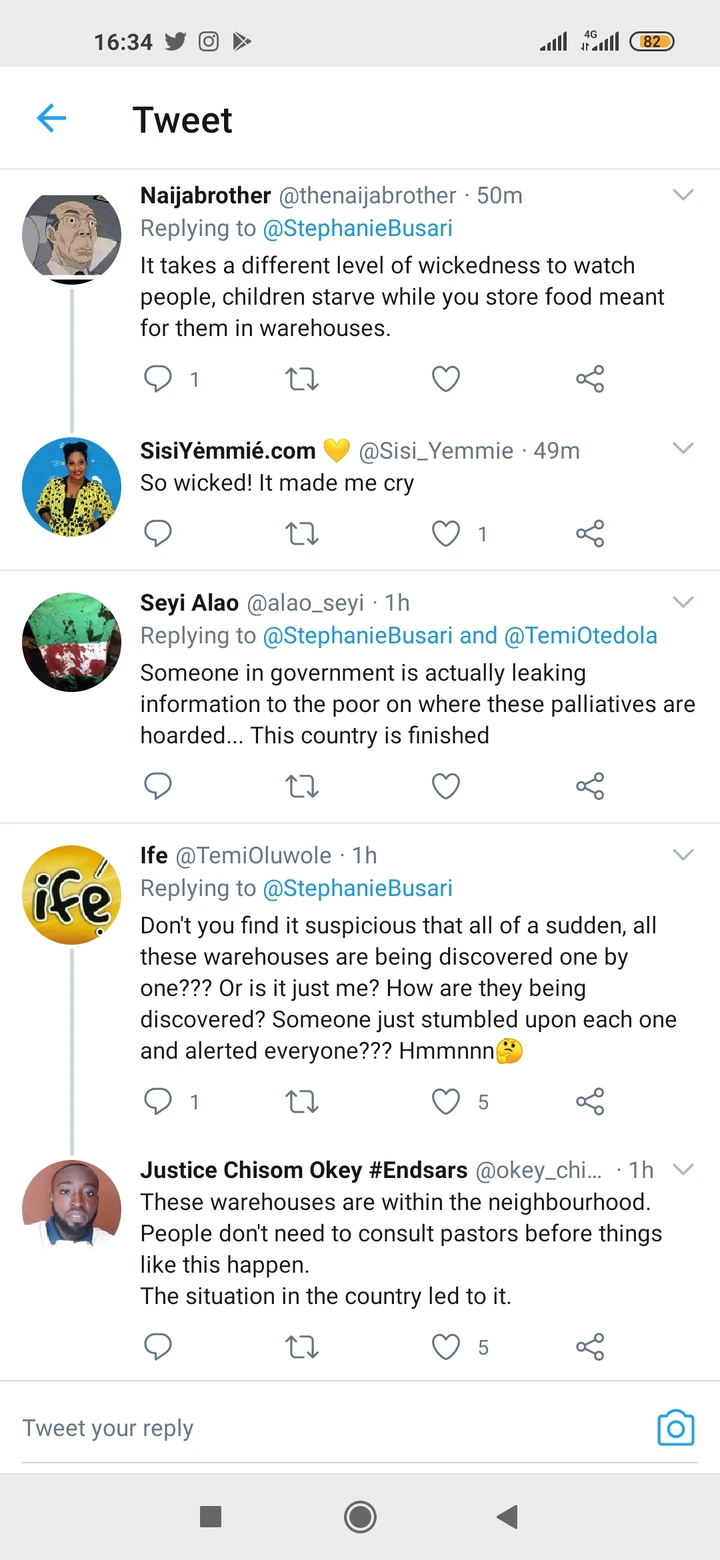This screenshot has height=1560, width=720.
Task: Share Seyi Alao's tweet
Action: 590,787
